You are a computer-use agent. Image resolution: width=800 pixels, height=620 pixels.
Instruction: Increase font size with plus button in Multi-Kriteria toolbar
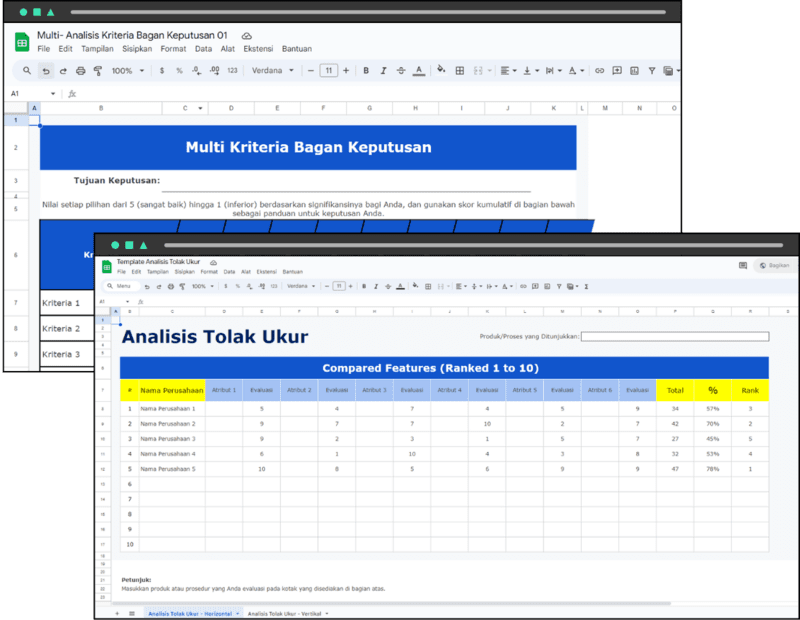[x=346, y=71]
